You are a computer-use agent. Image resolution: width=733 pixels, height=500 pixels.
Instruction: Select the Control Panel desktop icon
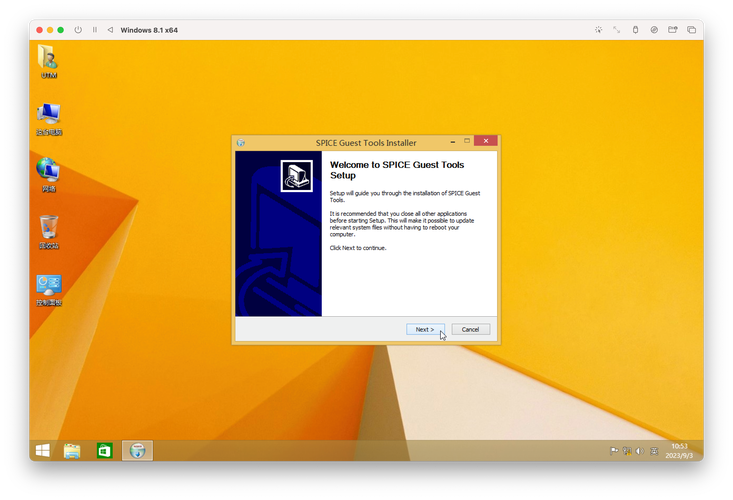49,290
